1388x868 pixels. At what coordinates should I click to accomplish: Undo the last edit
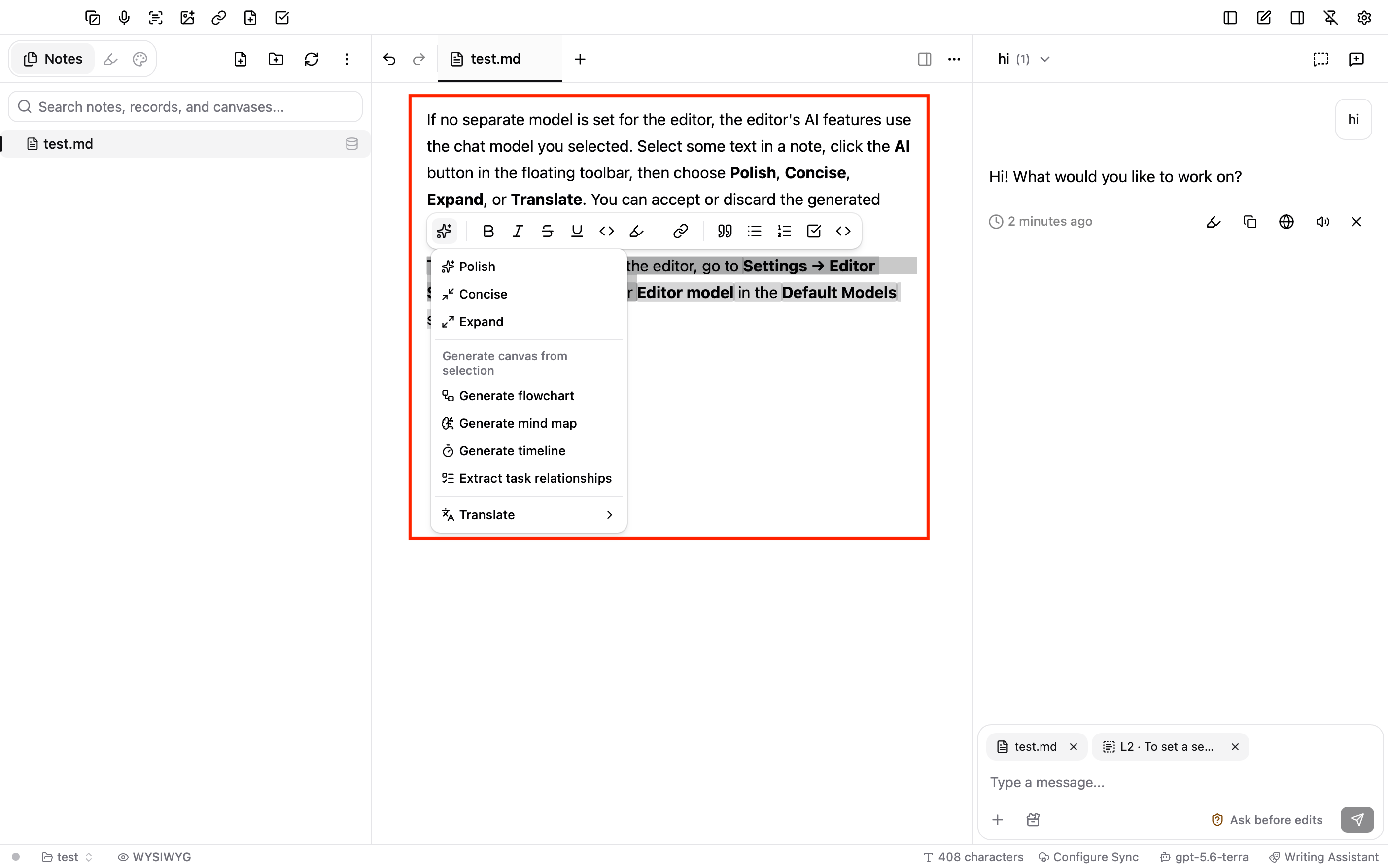click(x=389, y=59)
